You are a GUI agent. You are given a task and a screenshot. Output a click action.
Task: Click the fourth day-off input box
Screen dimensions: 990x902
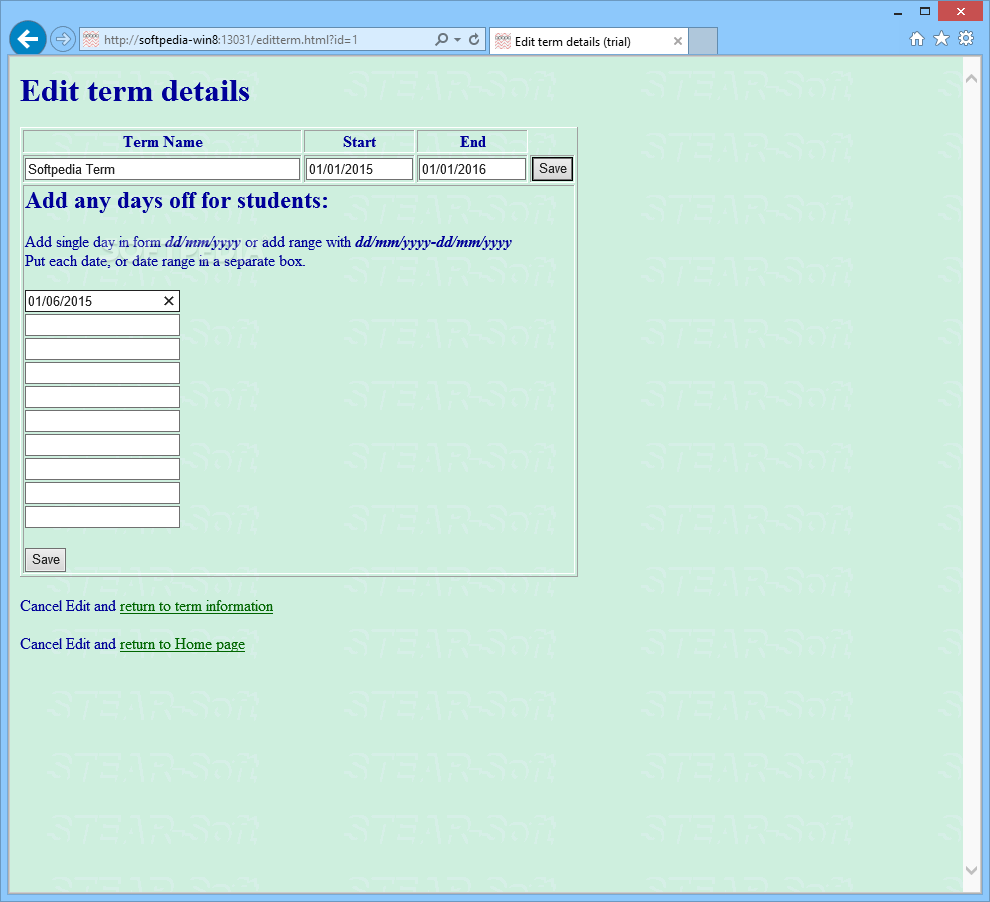tap(102, 373)
